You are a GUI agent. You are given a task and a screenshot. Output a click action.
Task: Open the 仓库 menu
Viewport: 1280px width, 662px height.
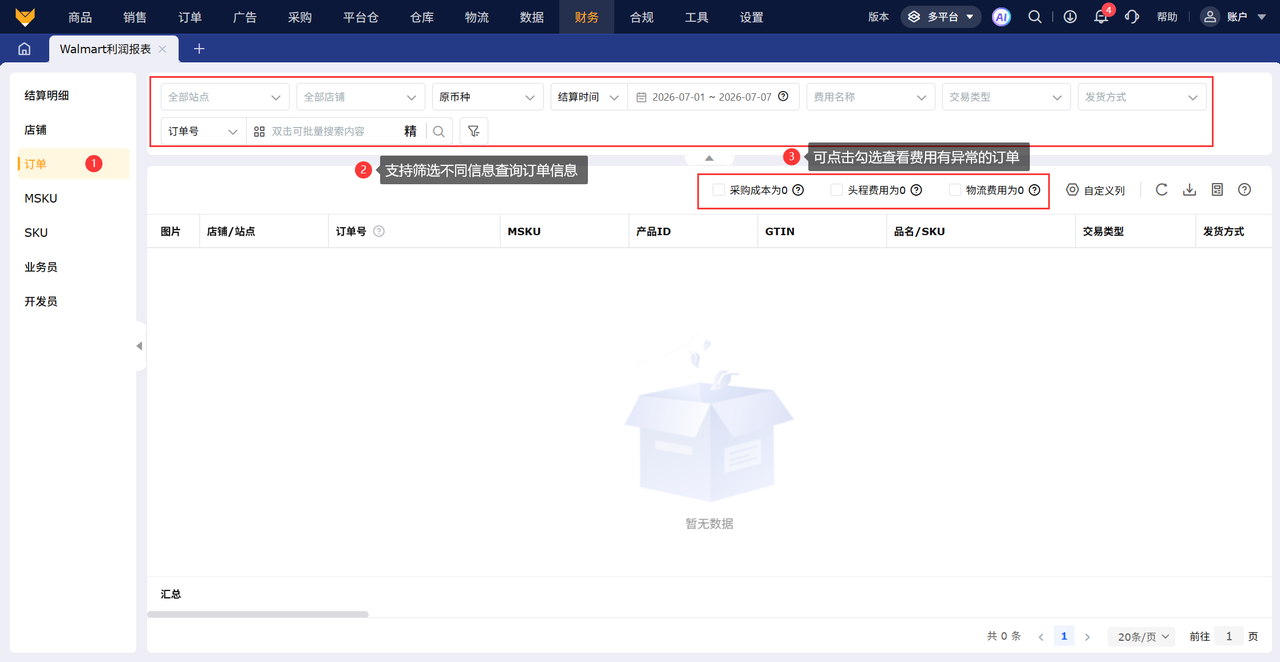coord(422,17)
